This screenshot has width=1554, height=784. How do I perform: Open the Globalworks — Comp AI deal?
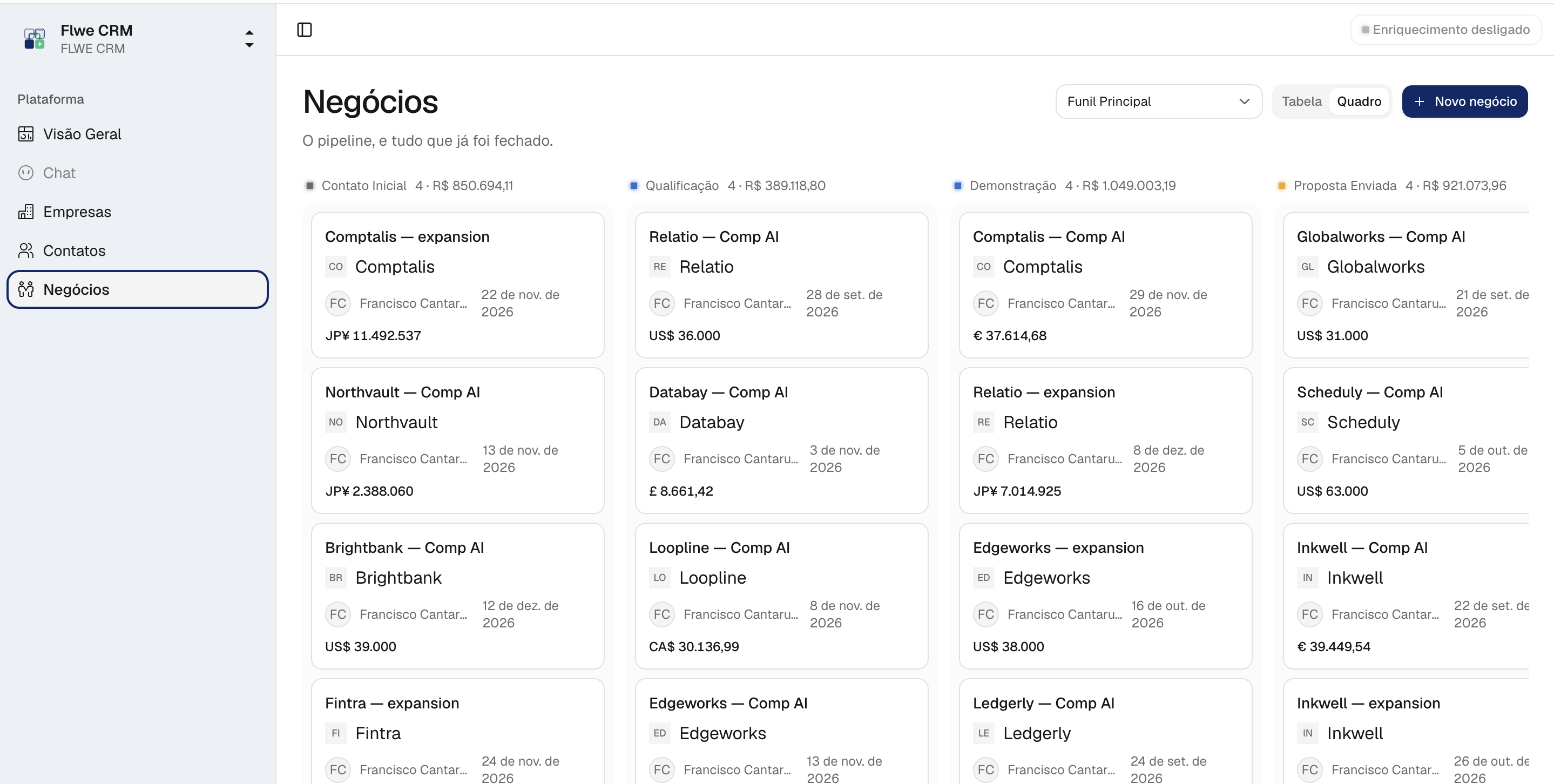(1406, 285)
